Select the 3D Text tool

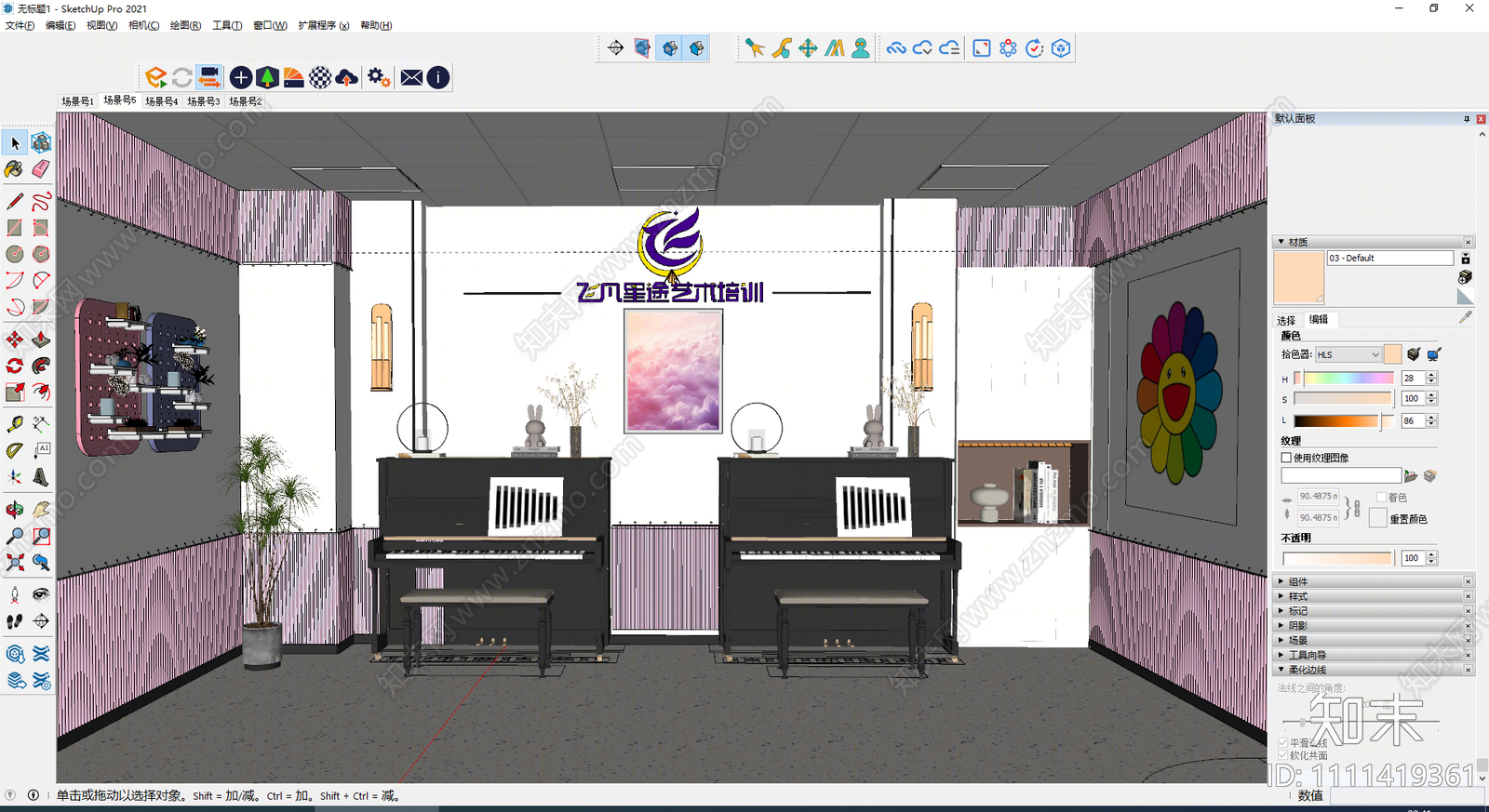(41, 477)
